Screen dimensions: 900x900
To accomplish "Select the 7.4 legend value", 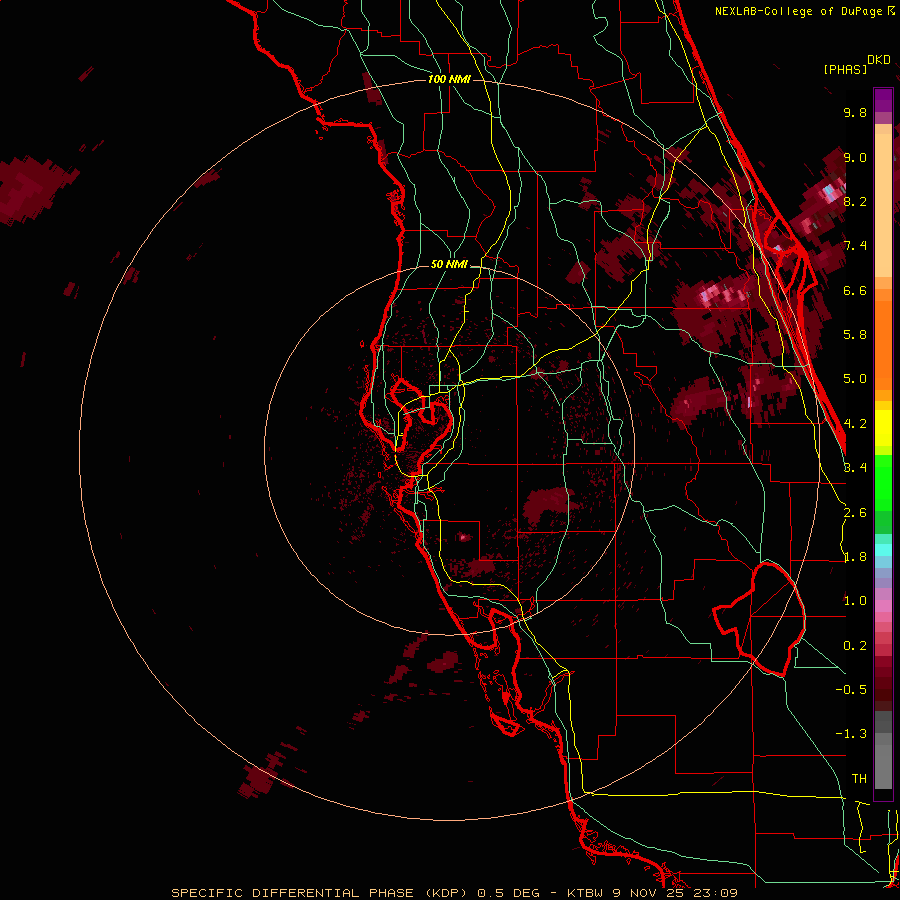I will point(855,246).
